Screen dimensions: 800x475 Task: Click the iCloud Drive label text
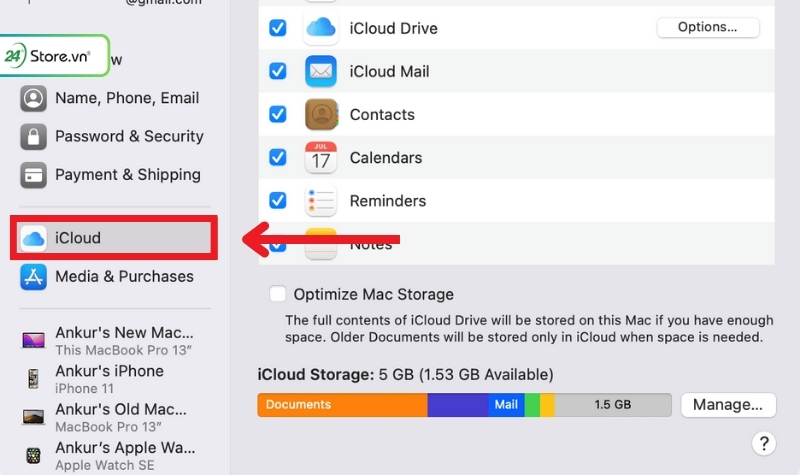coord(393,28)
